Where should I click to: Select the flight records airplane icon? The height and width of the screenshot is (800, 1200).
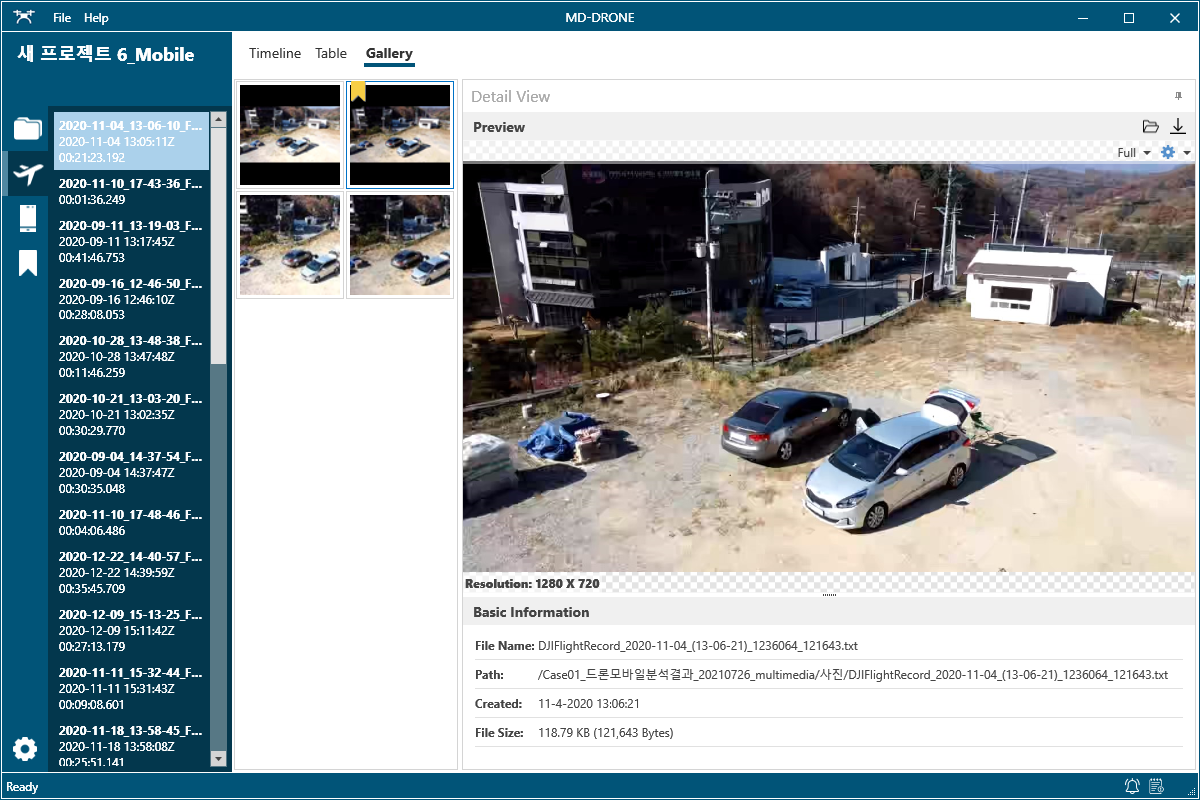coord(27,174)
